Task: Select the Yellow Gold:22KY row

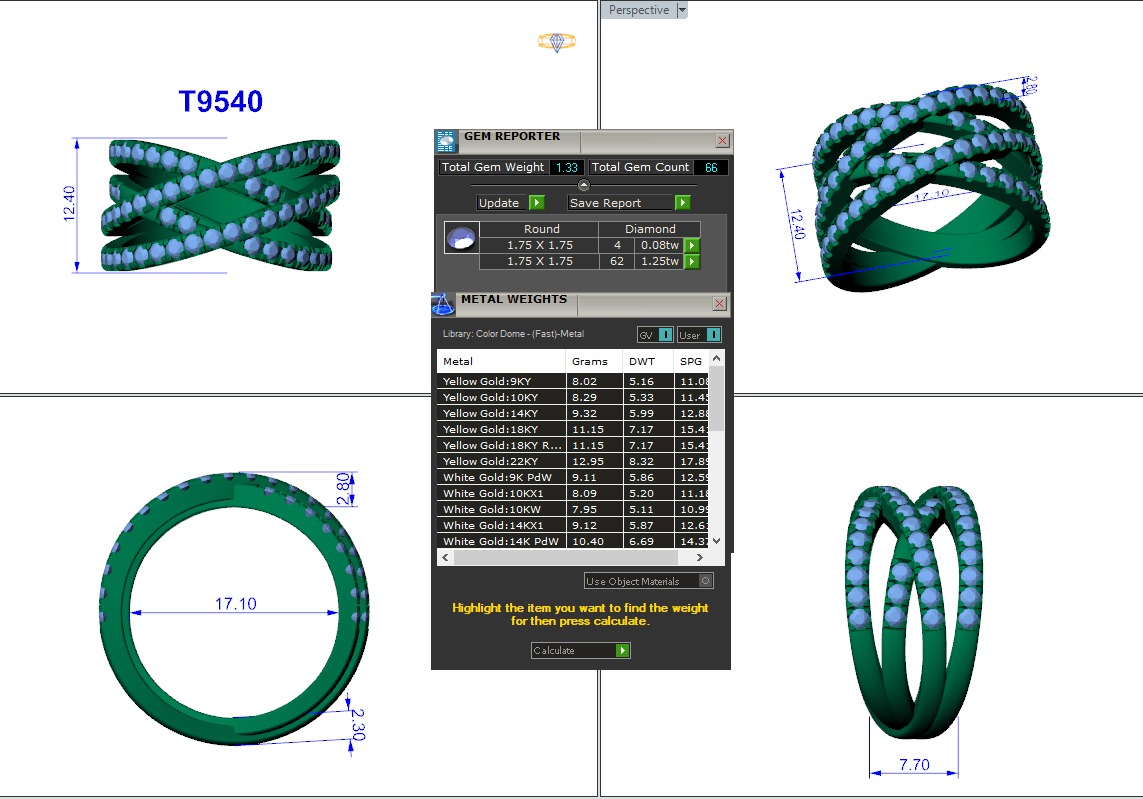Action: click(x=573, y=461)
